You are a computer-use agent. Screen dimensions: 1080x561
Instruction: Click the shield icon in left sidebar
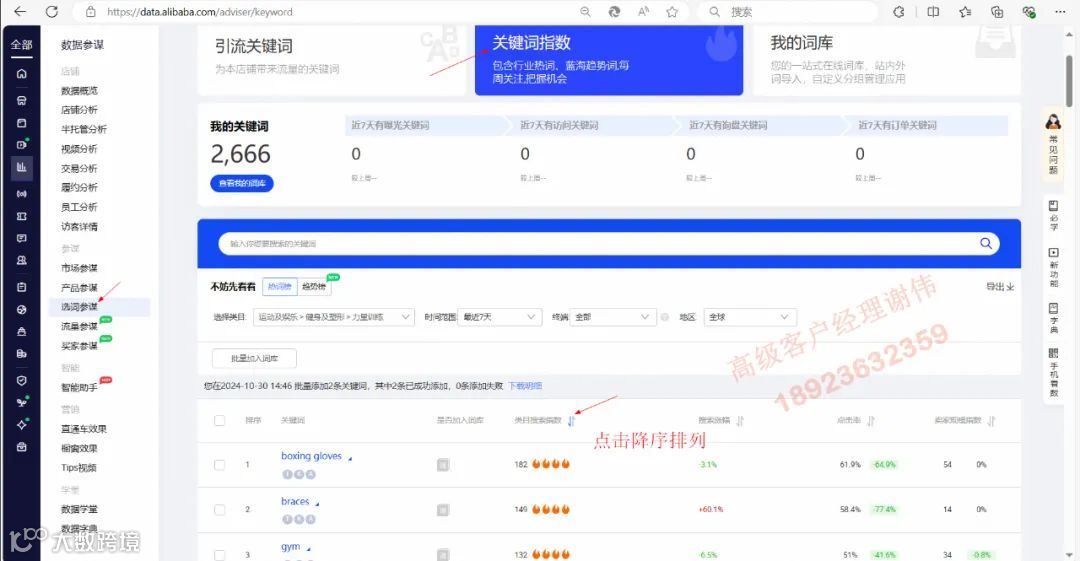pyautogui.click(x=21, y=380)
